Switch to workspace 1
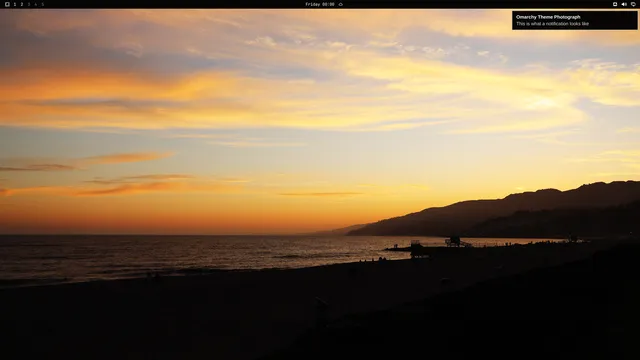 point(15,4)
